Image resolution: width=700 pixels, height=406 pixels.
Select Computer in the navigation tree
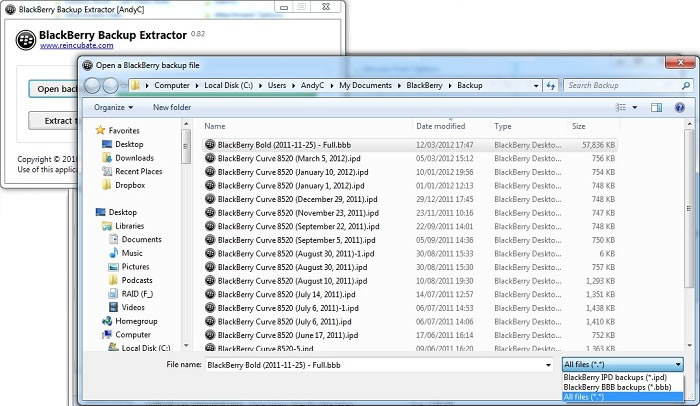point(133,335)
